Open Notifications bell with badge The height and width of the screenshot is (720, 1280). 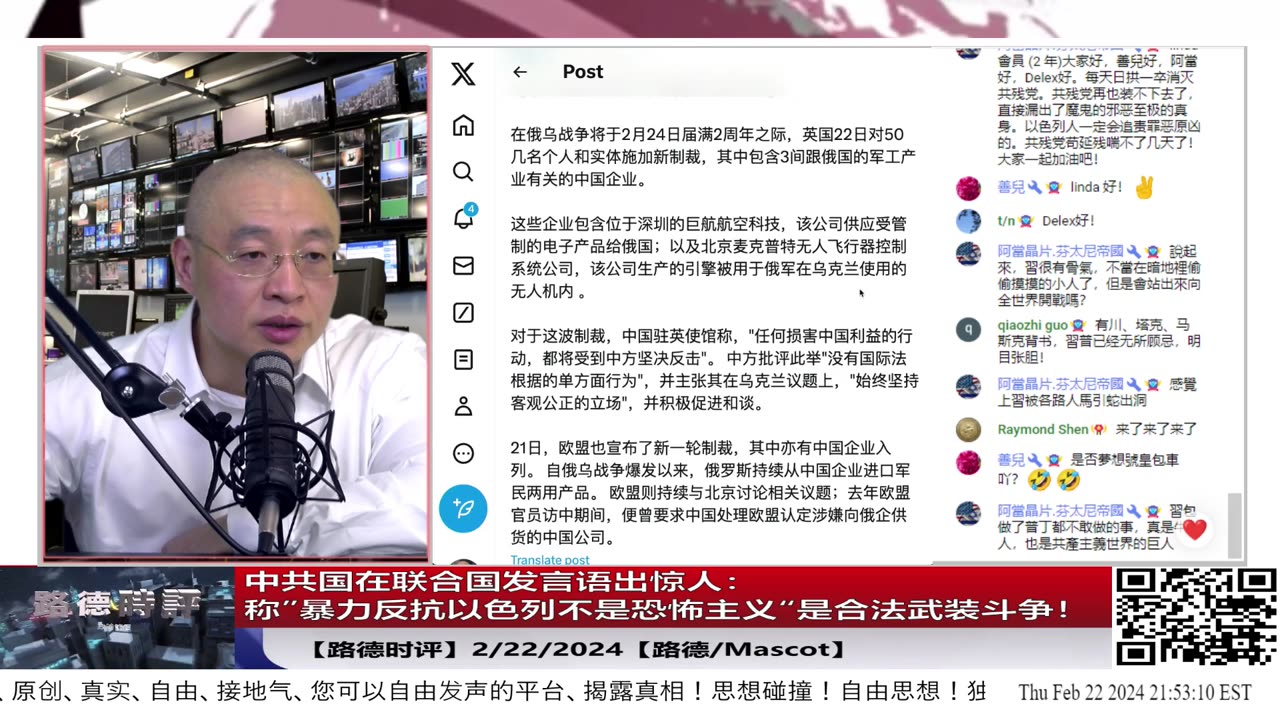coord(464,218)
